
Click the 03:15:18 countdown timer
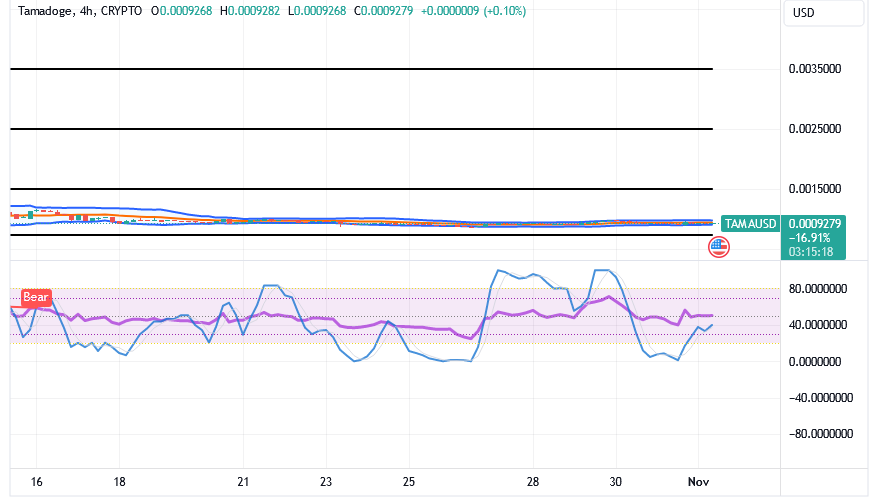(811, 252)
